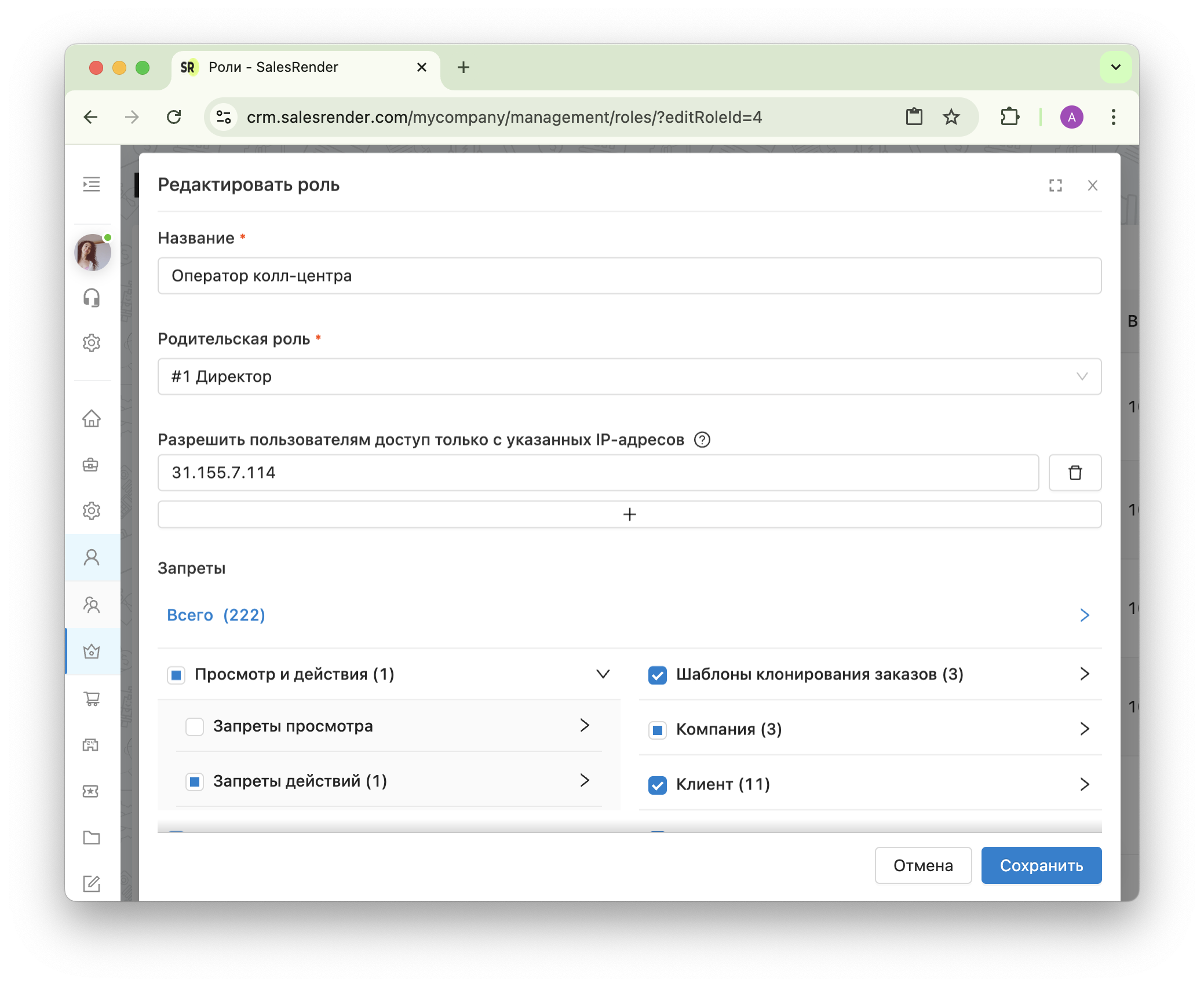Image resolution: width=1204 pixels, height=987 pixels.
Task: Open the tab search dropdown arrow
Action: pyautogui.click(x=1116, y=67)
